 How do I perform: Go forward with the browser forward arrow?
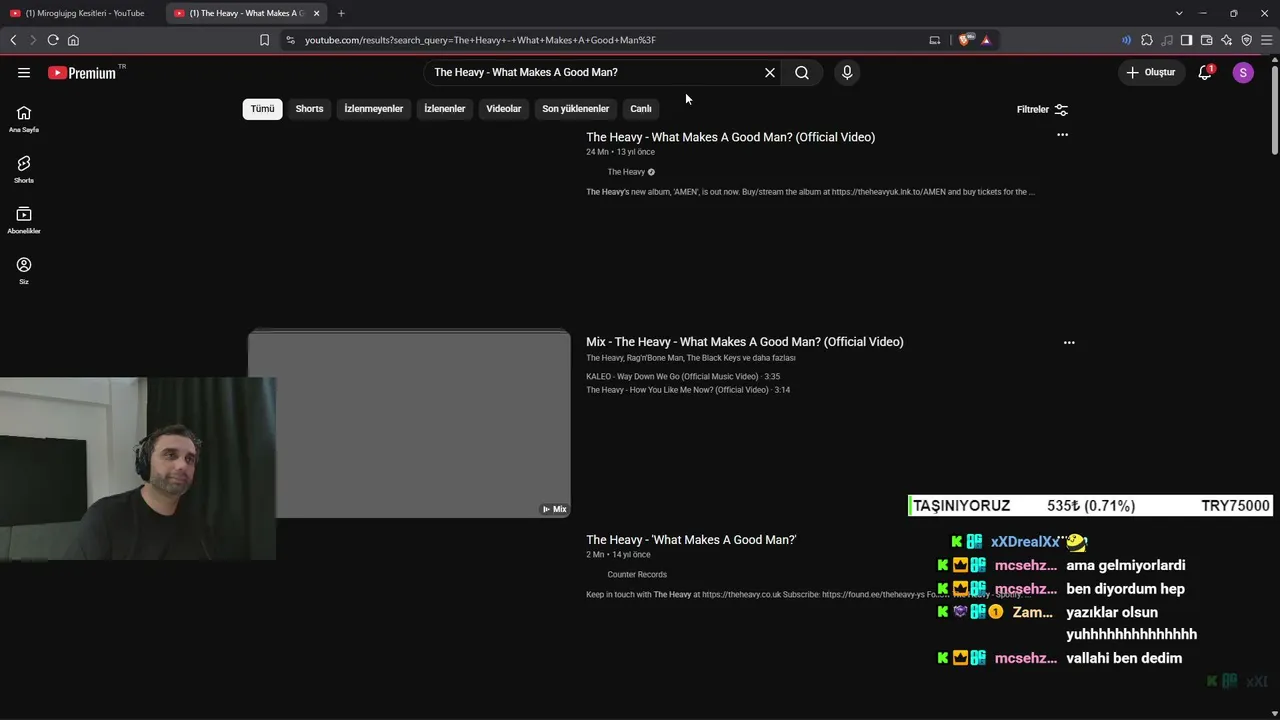click(x=33, y=40)
